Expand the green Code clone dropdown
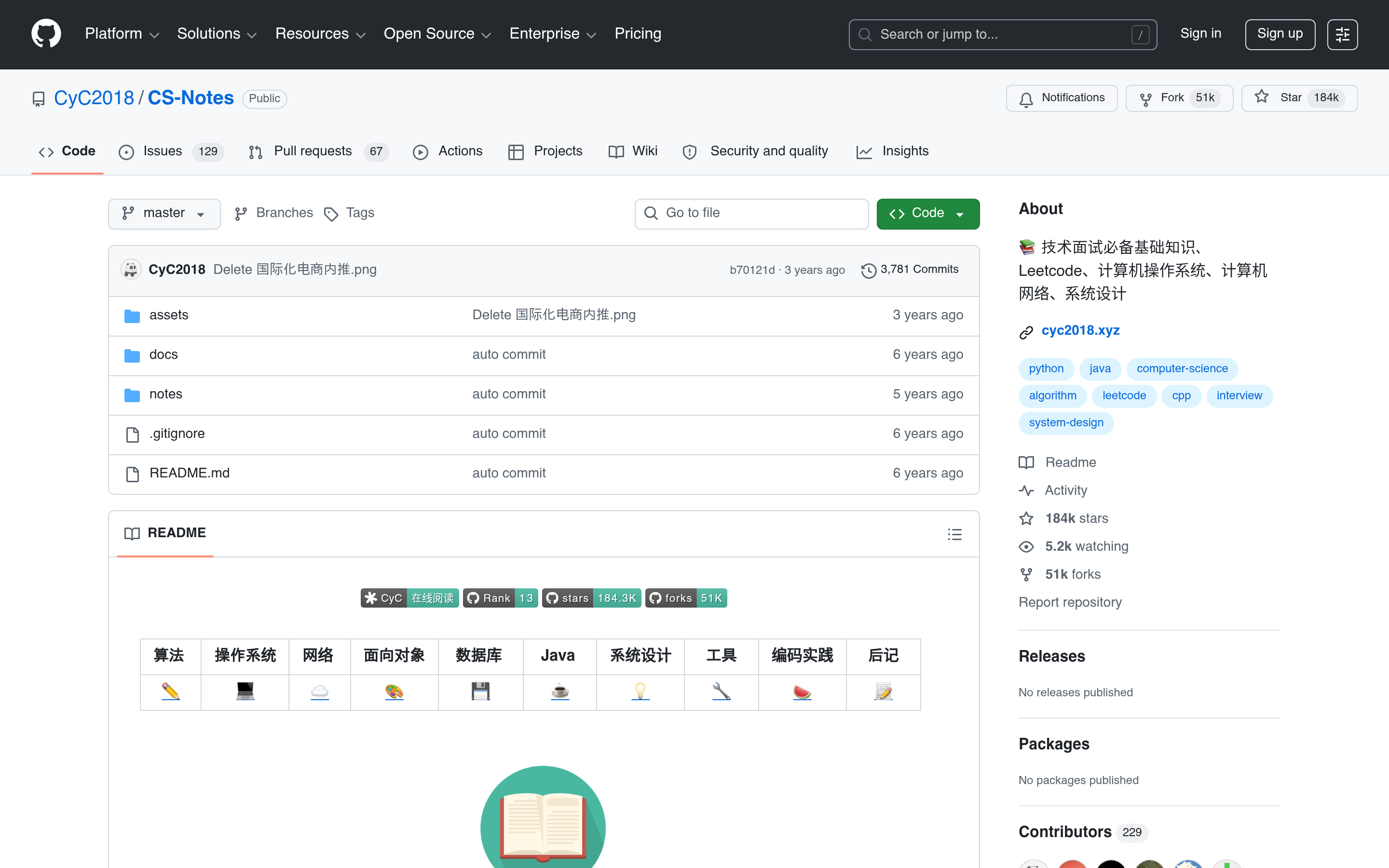The width and height of the screenshot is (1389, 868). [x=927, y=214]
